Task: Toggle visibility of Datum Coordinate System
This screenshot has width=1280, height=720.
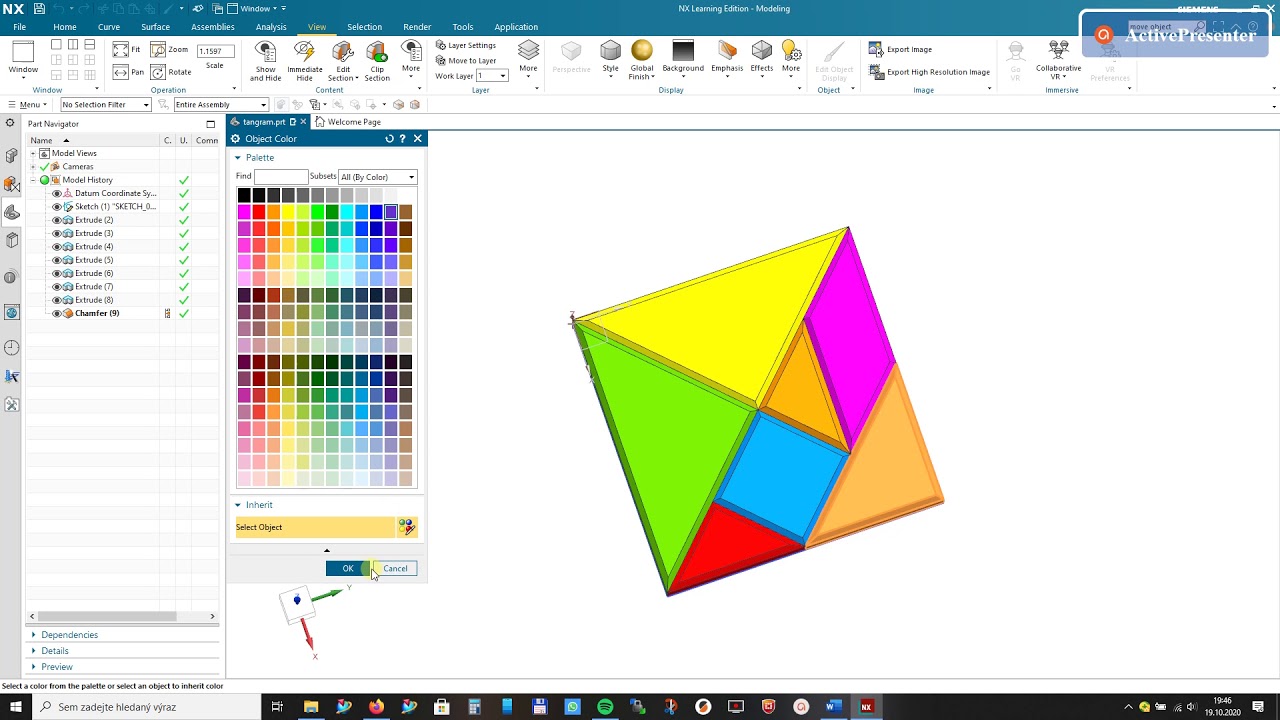Action: coord(57,193)
